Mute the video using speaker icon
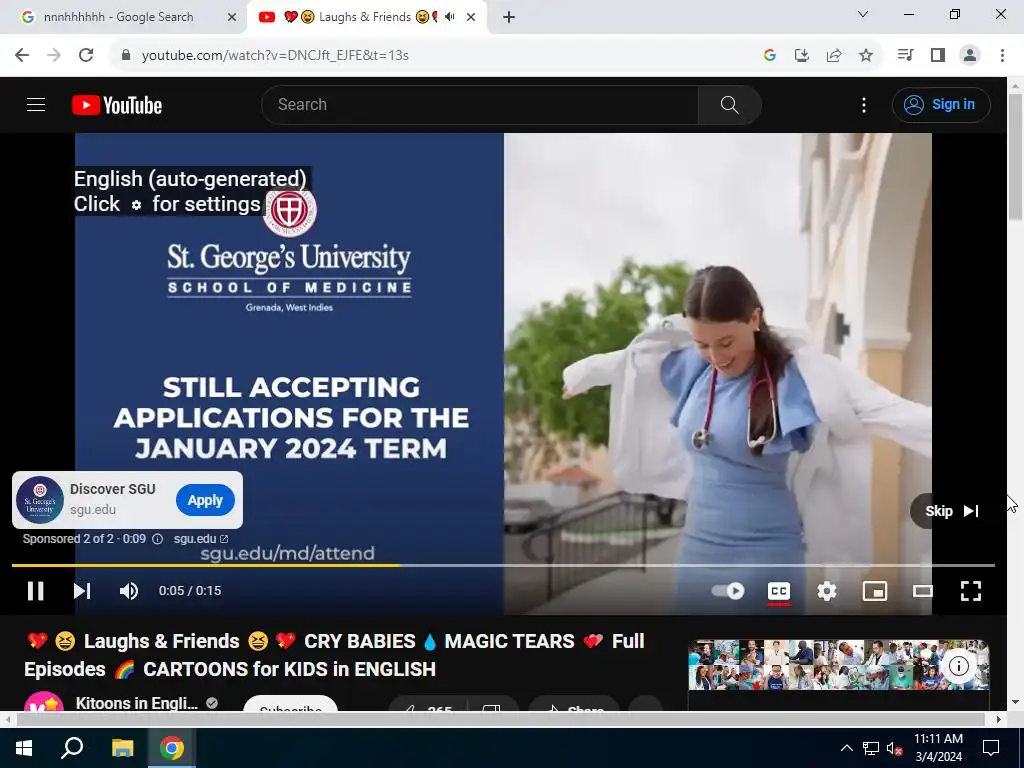This screenshot has width=1024, height=768. pyautogui.click(x=129, y=590)
